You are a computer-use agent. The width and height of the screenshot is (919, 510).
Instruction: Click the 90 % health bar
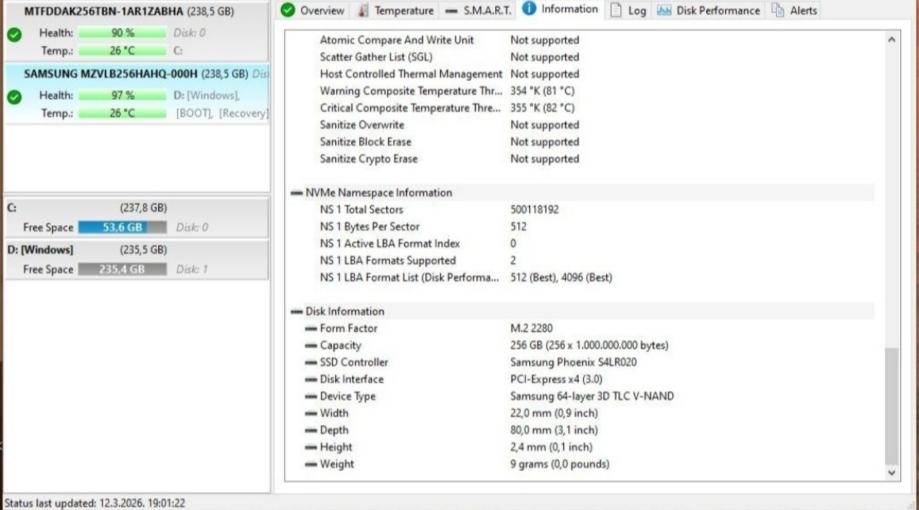click(x=122, y=33)
